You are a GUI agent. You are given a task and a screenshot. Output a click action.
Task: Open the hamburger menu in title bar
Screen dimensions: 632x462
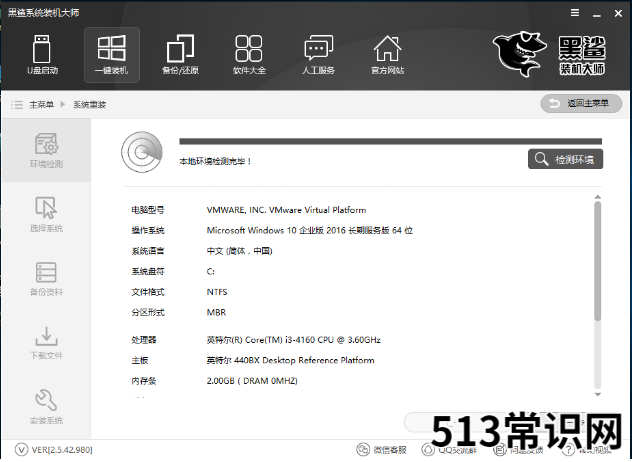pos(575,13)
